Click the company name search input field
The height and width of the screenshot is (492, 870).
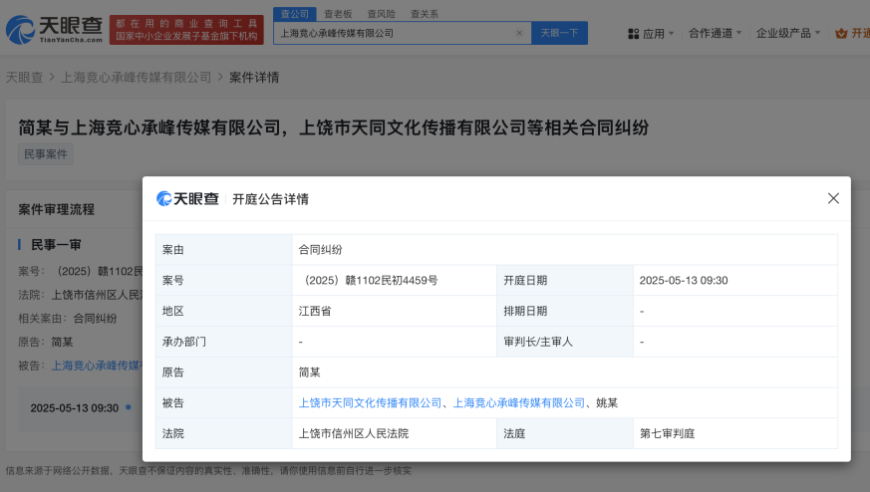coord(395,33)
